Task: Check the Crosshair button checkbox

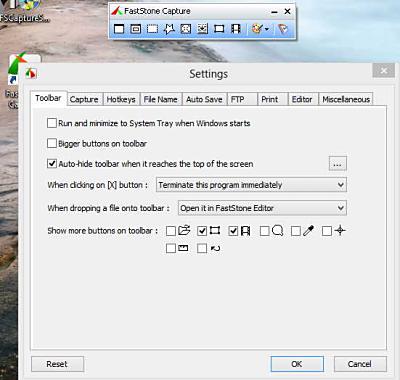Action: click(327, 231)
